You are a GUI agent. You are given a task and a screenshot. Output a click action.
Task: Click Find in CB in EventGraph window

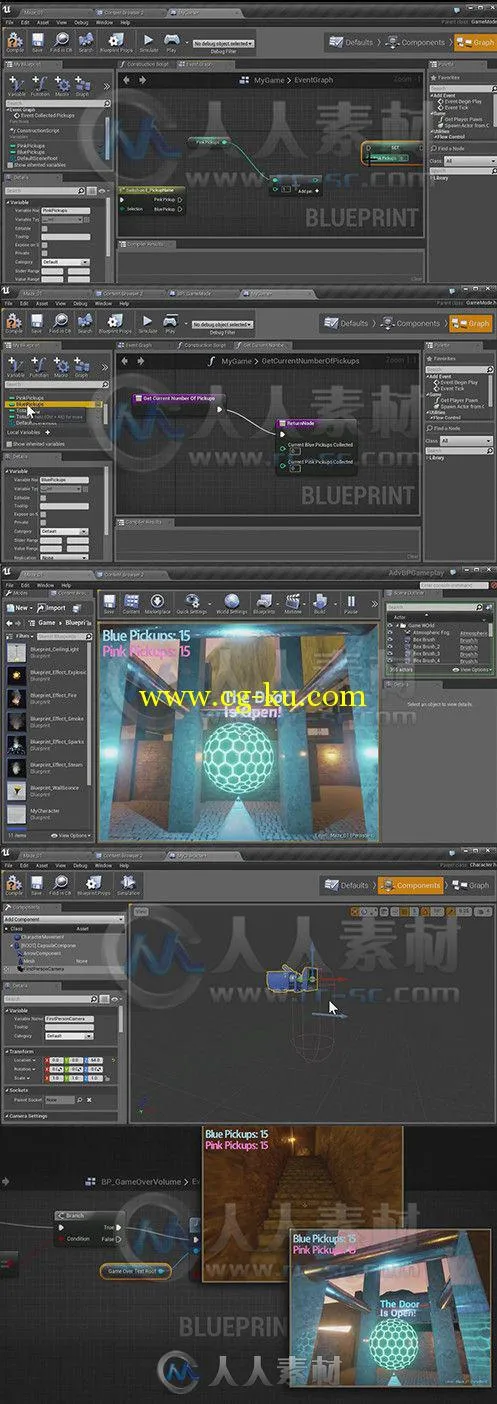(61, 44)
